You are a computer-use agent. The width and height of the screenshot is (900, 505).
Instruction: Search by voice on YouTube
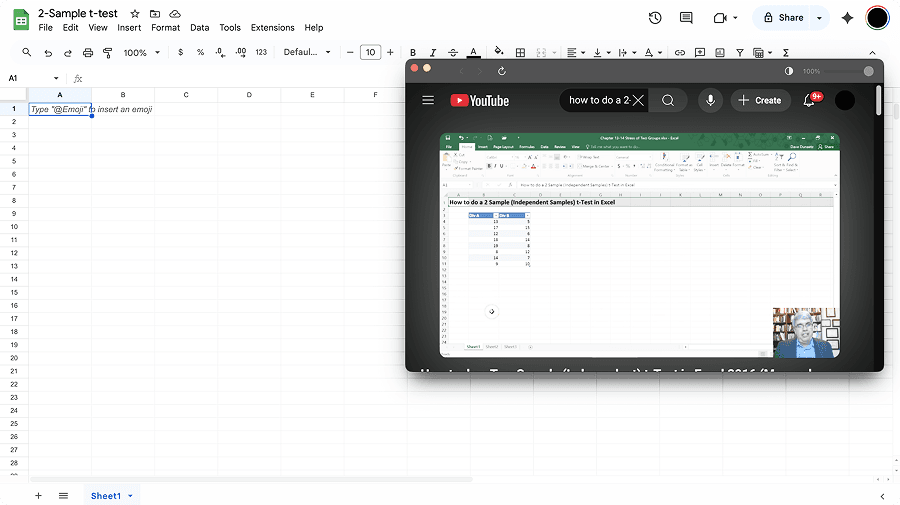pyautogui.click(x=711, y=100)
